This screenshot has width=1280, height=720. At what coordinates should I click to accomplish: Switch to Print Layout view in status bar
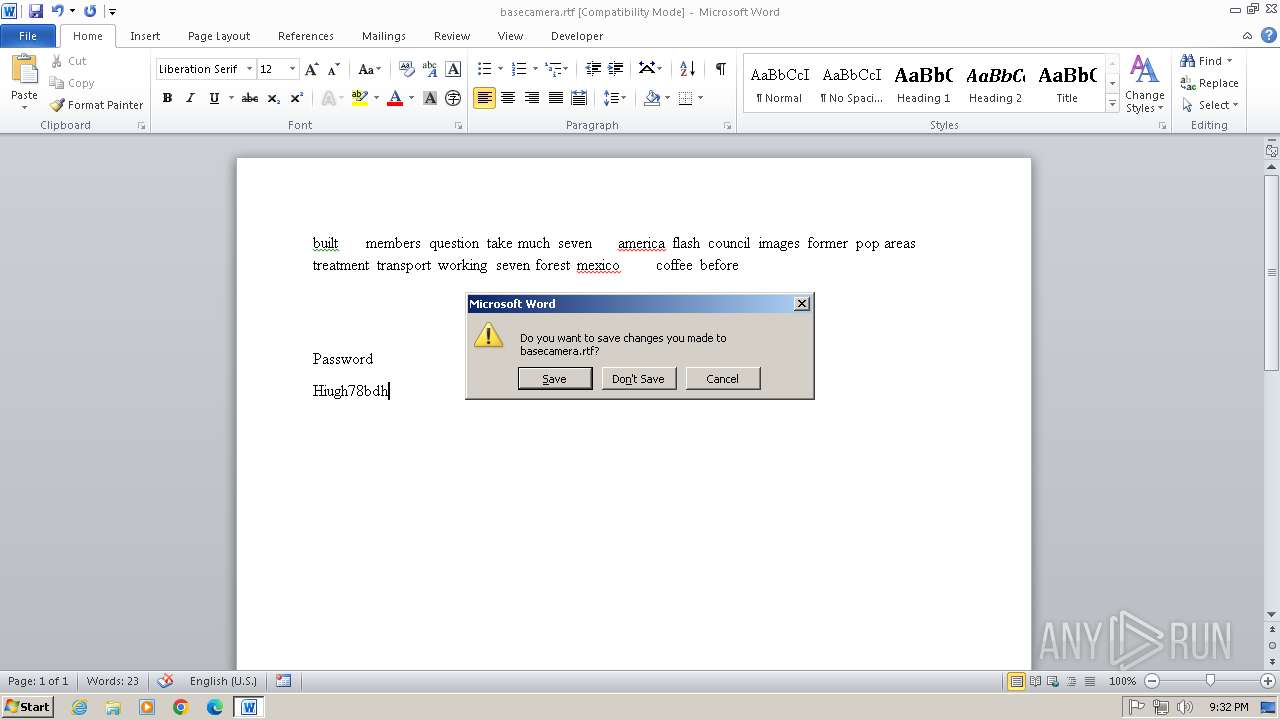(x=1016, y=681)
